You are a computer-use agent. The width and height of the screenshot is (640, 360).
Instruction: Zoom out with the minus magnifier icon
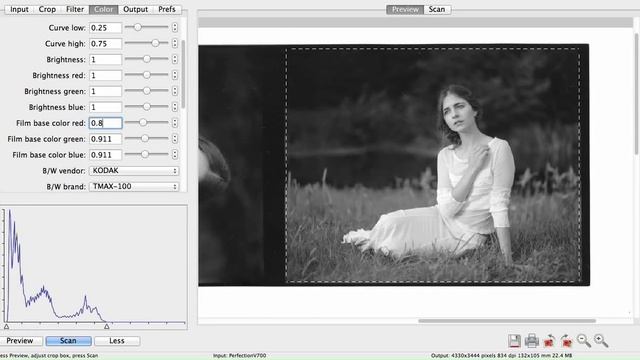[584, 341]
